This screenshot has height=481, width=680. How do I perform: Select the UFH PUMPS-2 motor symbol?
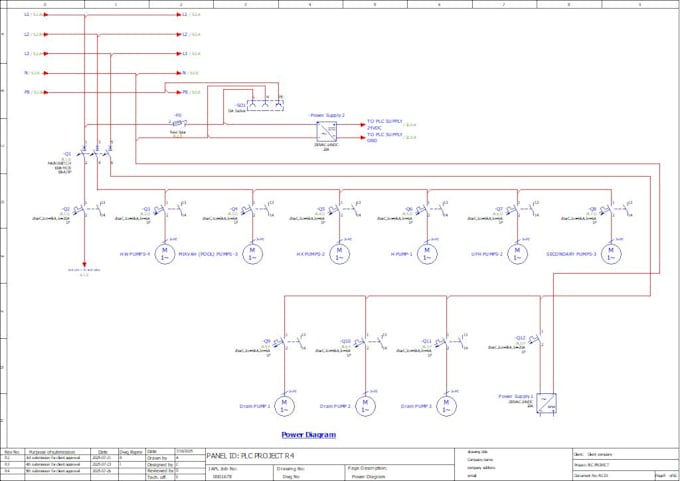point(517,254)
